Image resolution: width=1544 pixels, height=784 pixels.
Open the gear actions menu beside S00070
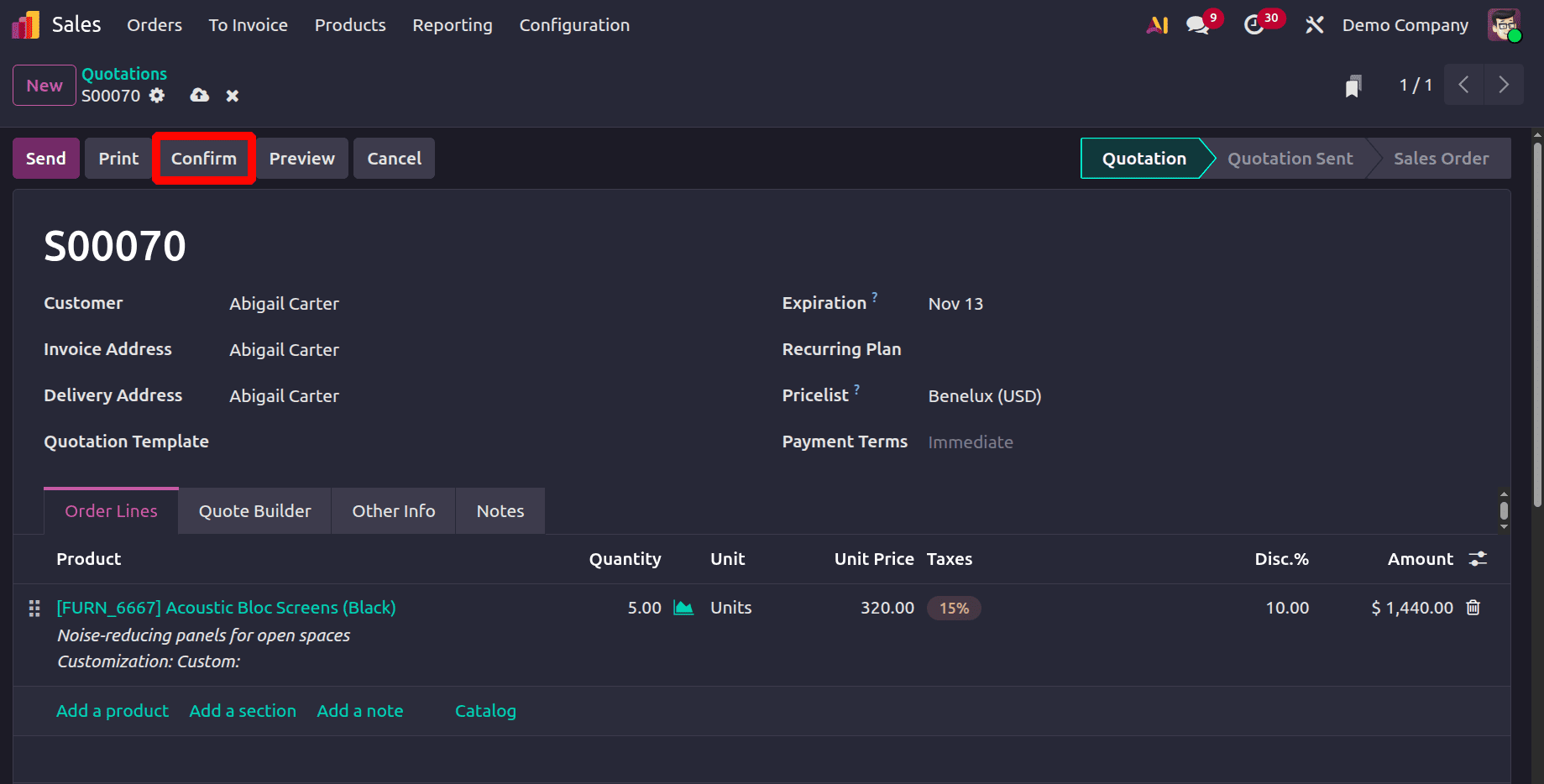tap(157, 96)
